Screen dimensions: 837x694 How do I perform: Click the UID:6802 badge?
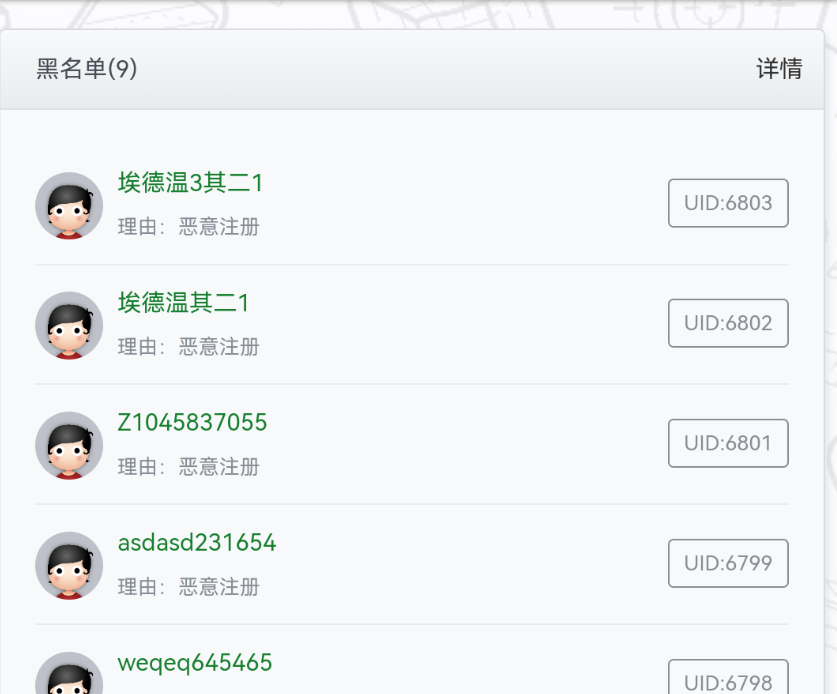pyautogui.click(x=728, y=323)
